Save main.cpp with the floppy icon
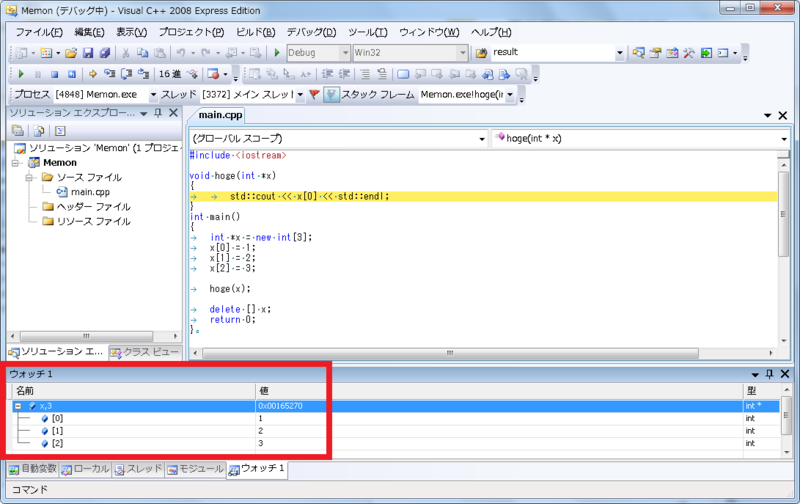This screenshot has width=800, height=504. point(88,53)
